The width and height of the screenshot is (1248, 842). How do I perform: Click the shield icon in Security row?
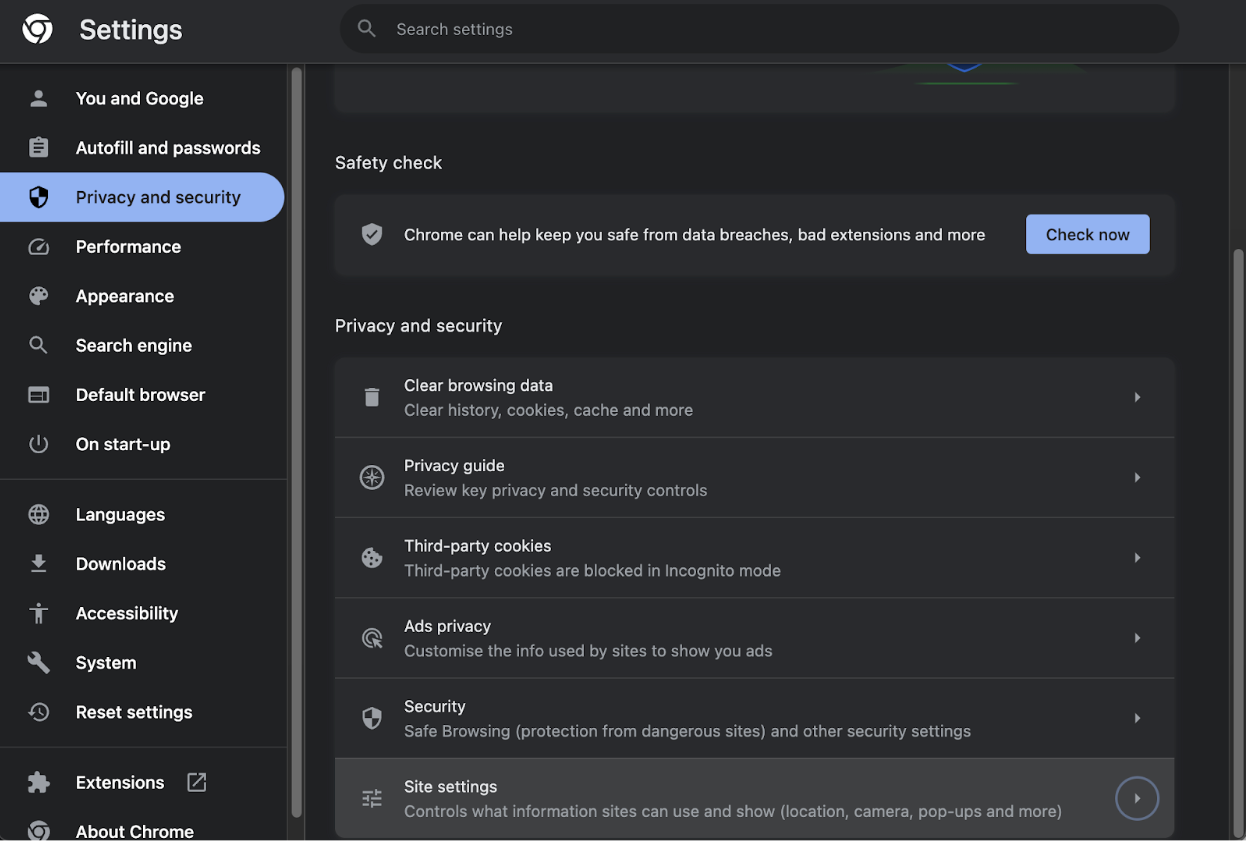tap(372, 718)
